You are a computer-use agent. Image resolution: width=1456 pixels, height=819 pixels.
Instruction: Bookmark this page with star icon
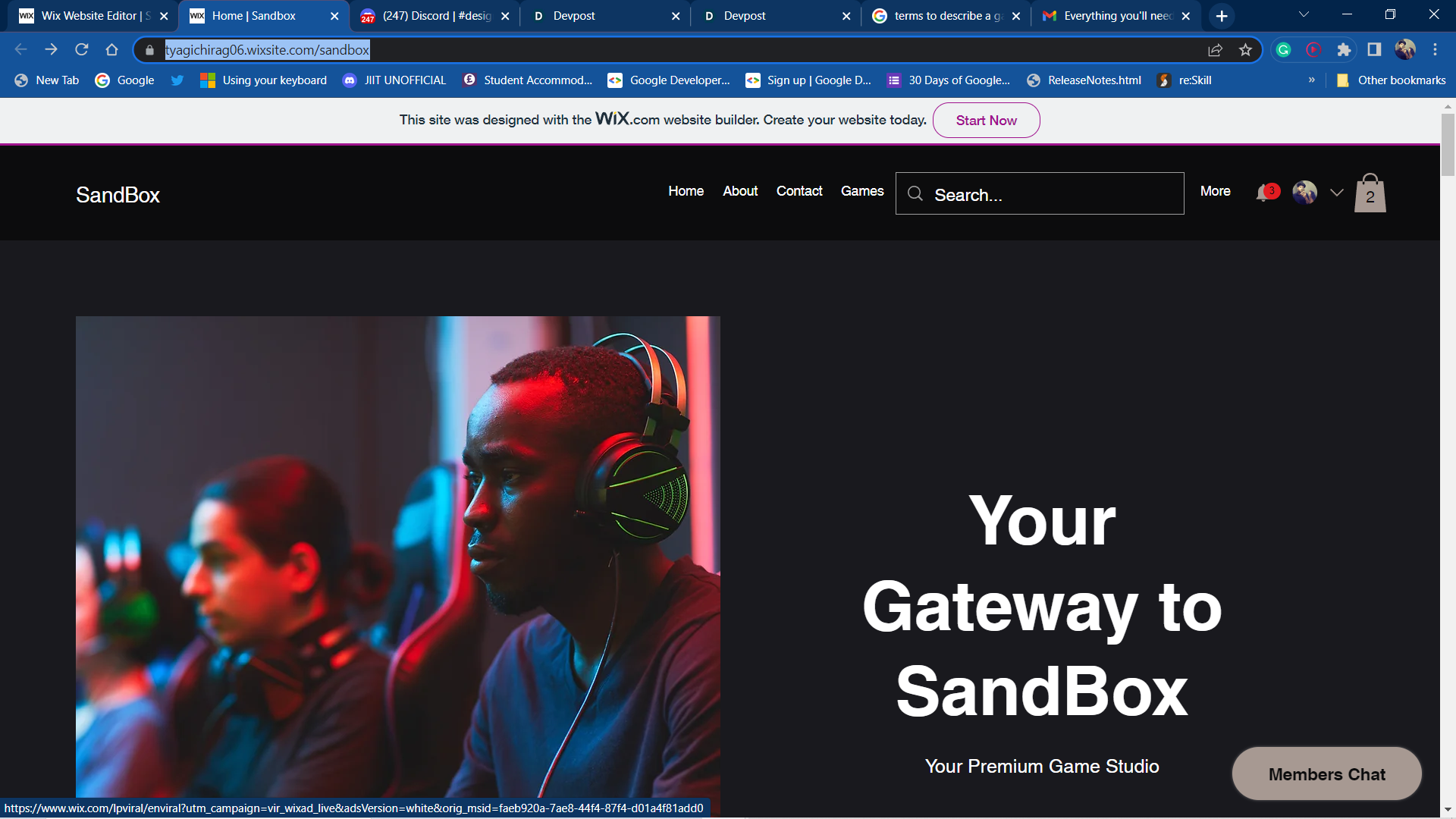[x=1245, y=50]
